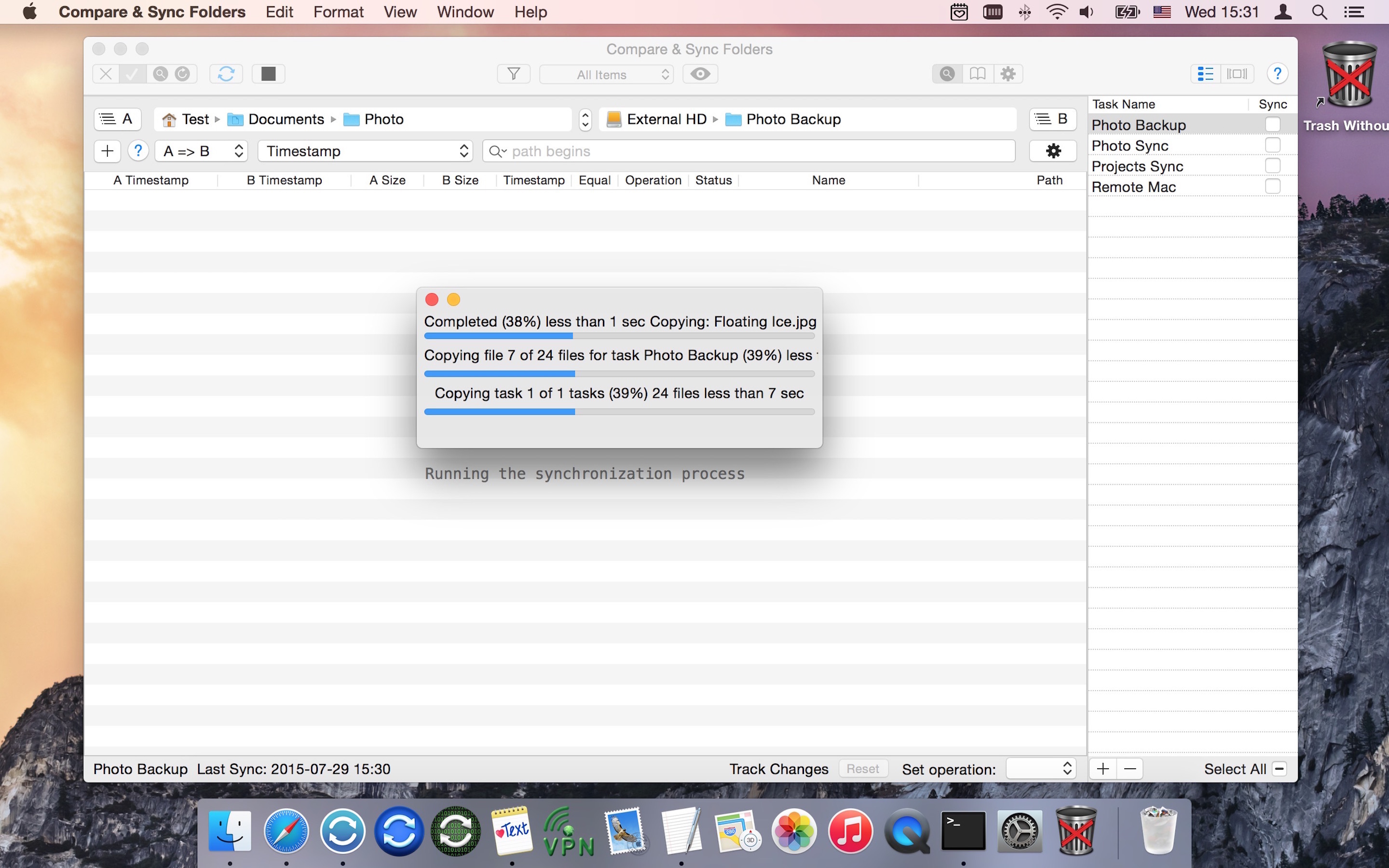Open the All Items filter dropdown
The height and width of the screenshot is (868, 1389).
[606, 75]
